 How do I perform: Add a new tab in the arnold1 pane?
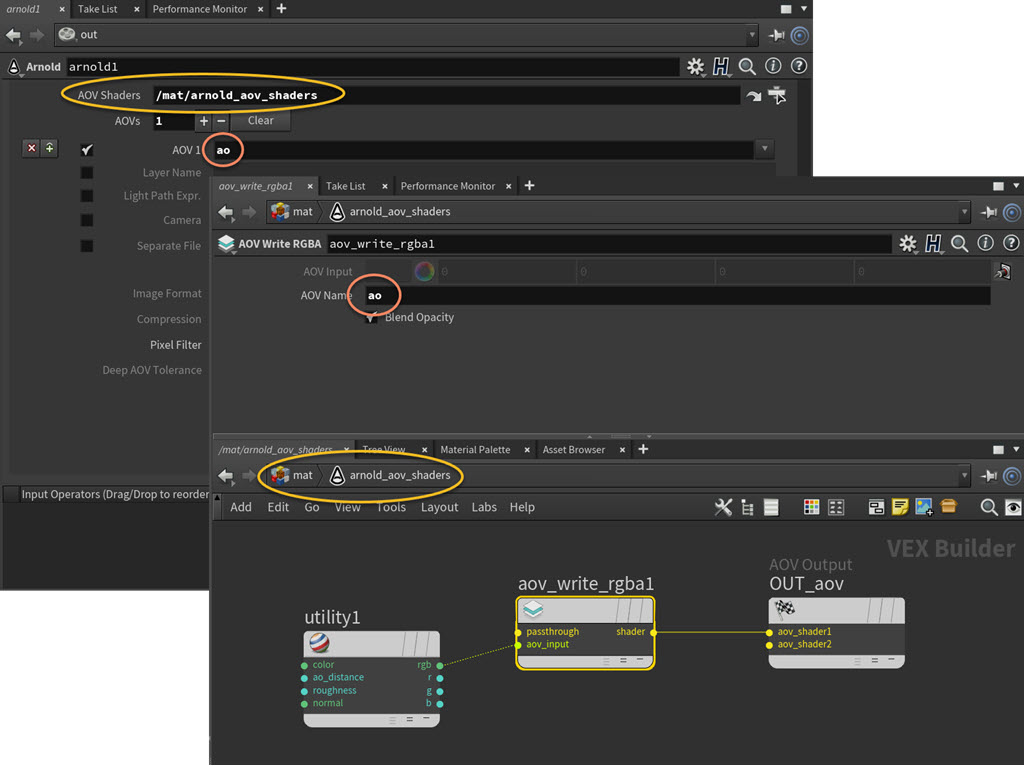coord(281,8)
